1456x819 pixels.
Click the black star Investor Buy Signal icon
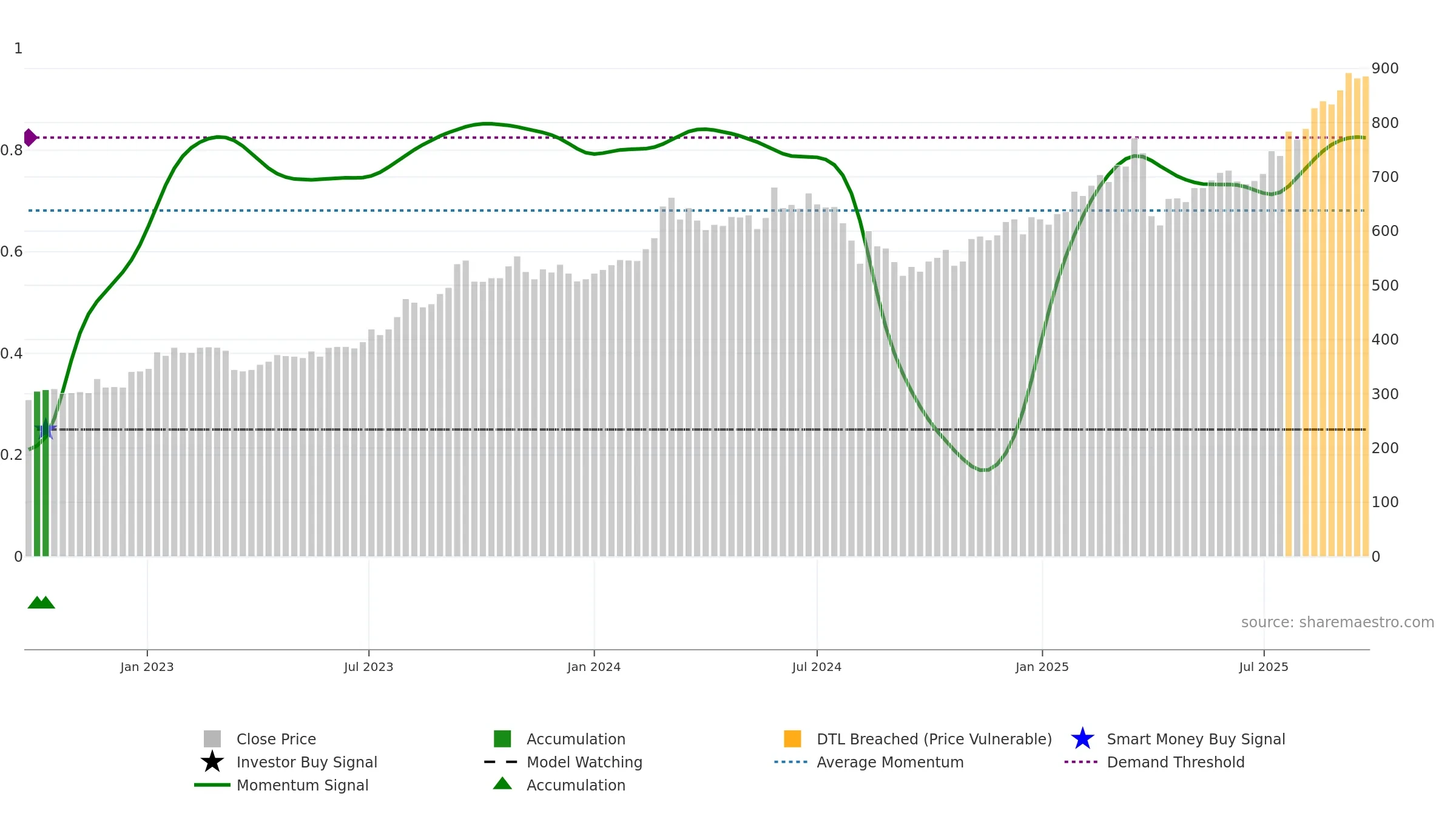coord(212,761)
